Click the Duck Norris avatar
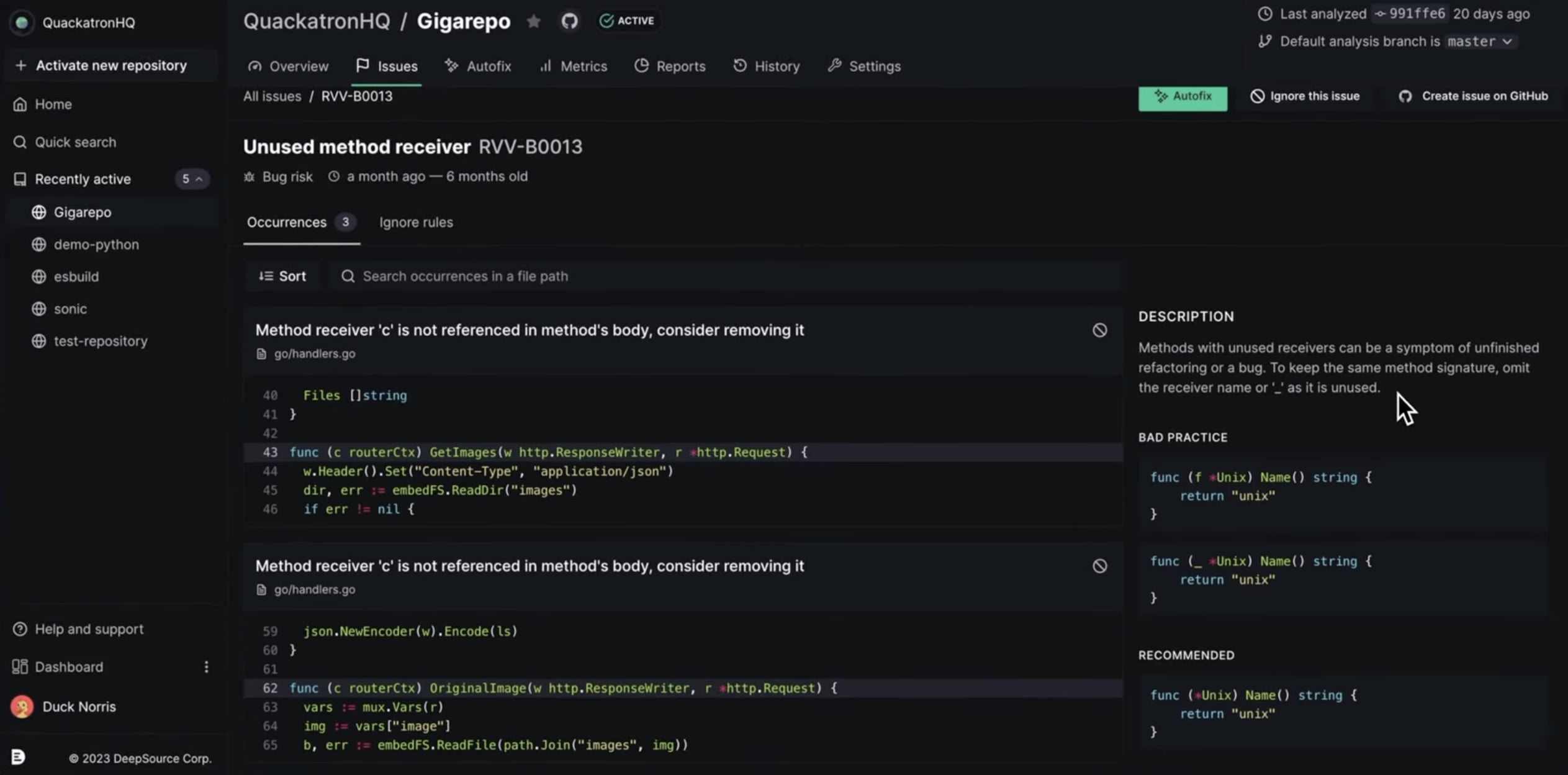The width and height of the screenshot is (1568, 775). click(x=22, y=707)
